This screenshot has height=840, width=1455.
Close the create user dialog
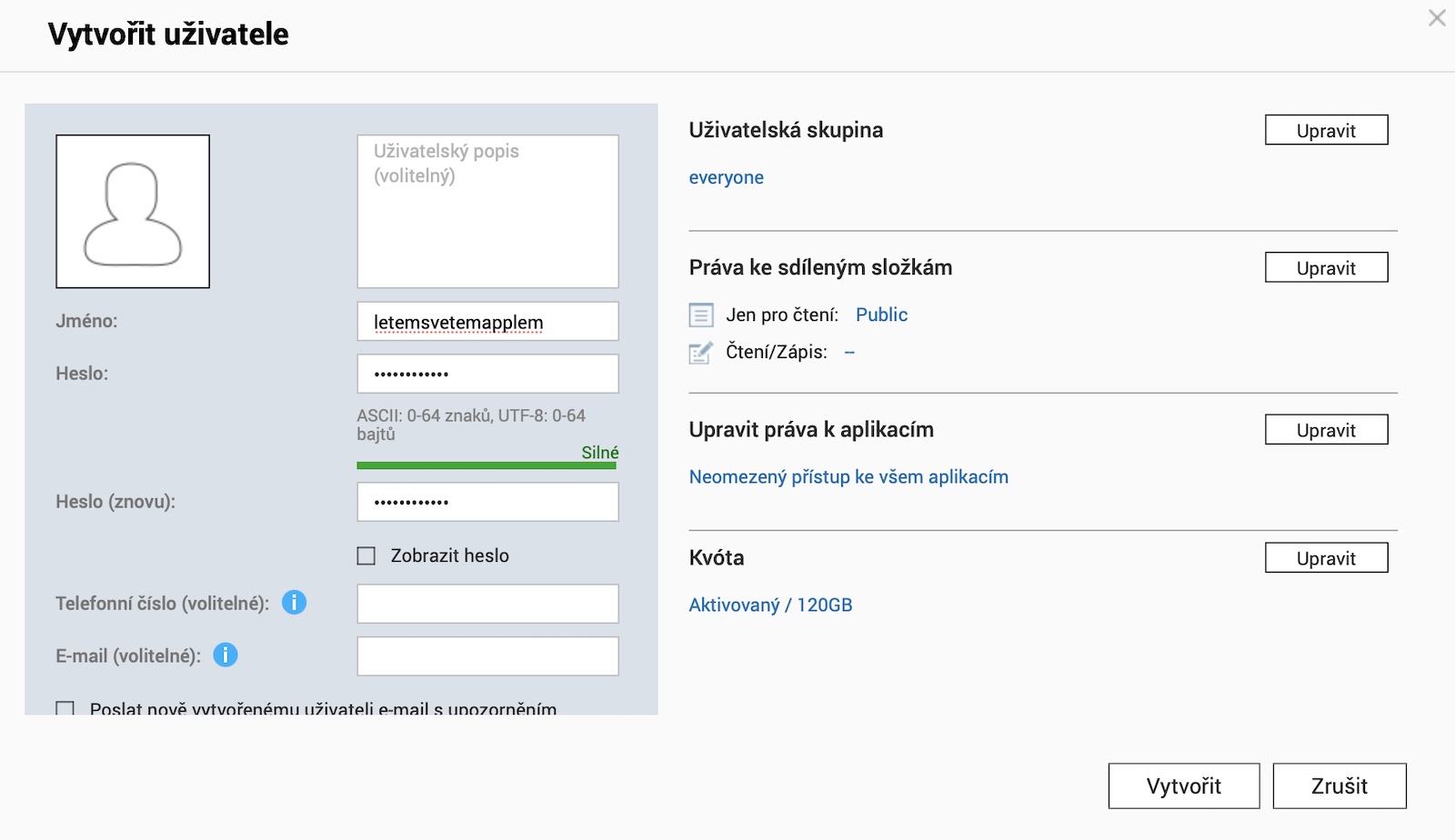coord(1437,18)
